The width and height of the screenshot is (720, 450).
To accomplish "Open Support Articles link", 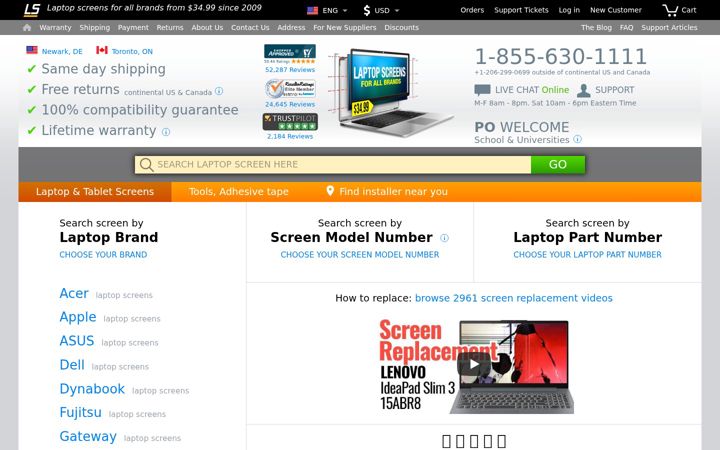I will (x=669, y=28).
